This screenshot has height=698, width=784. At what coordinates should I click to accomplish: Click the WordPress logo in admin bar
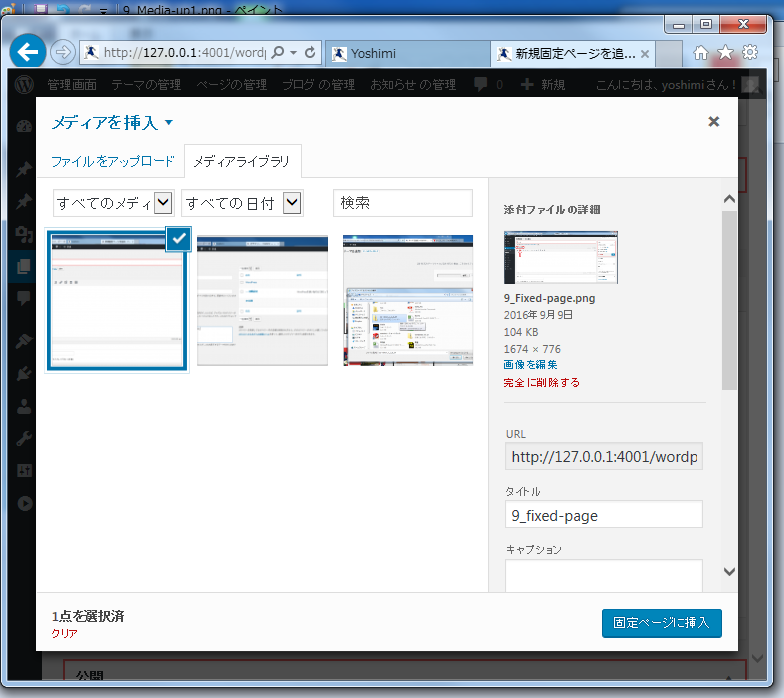(25, 85)
